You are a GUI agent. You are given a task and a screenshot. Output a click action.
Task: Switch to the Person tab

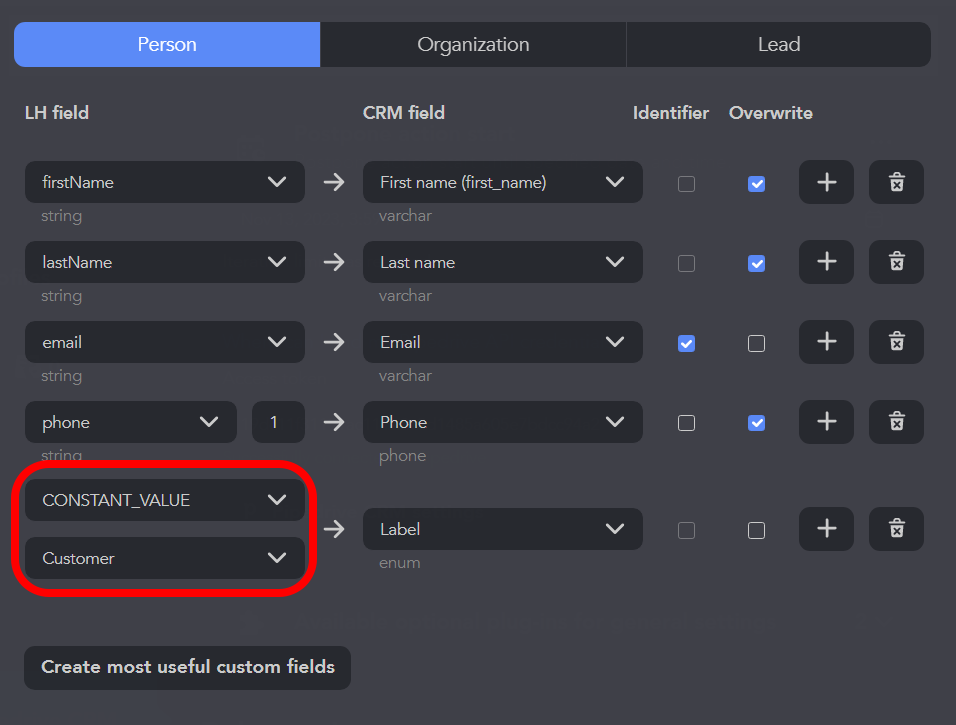[167, 45]
